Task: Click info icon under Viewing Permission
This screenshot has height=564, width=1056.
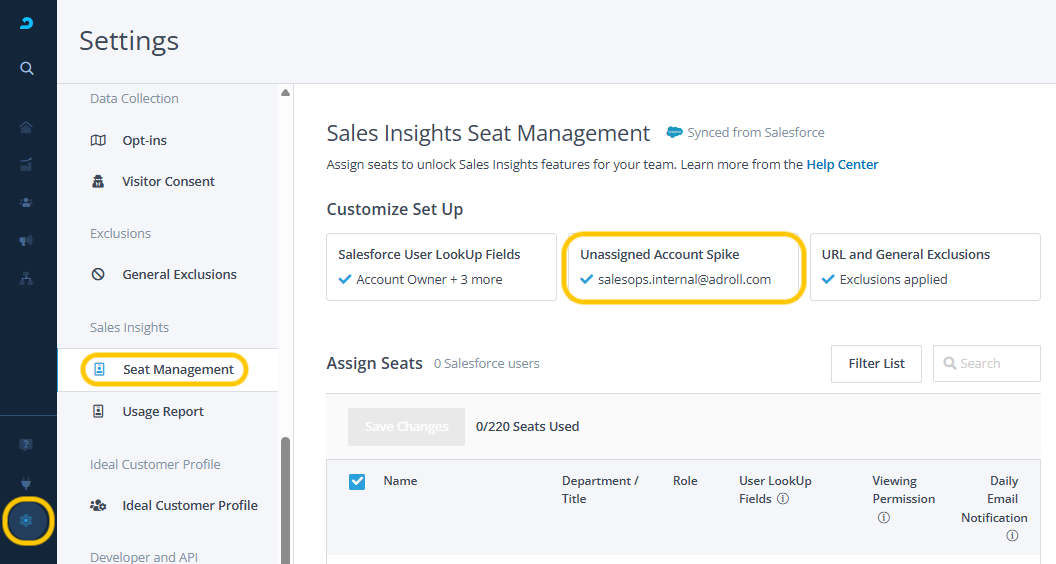Action: click(x=884, y=518)
